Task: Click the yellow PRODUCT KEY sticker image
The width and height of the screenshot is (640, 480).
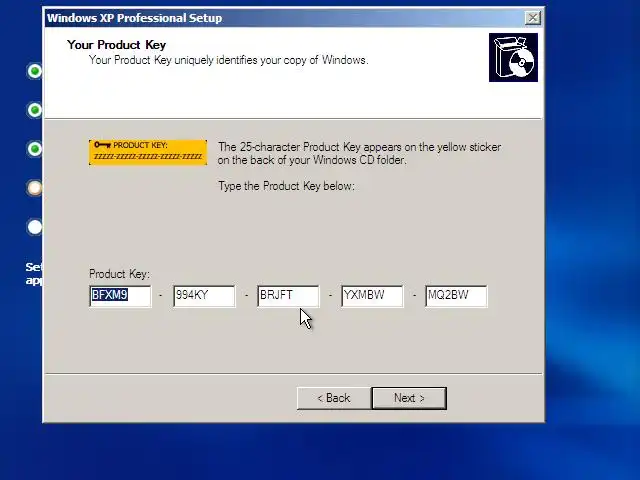Action: click(148, 152)
